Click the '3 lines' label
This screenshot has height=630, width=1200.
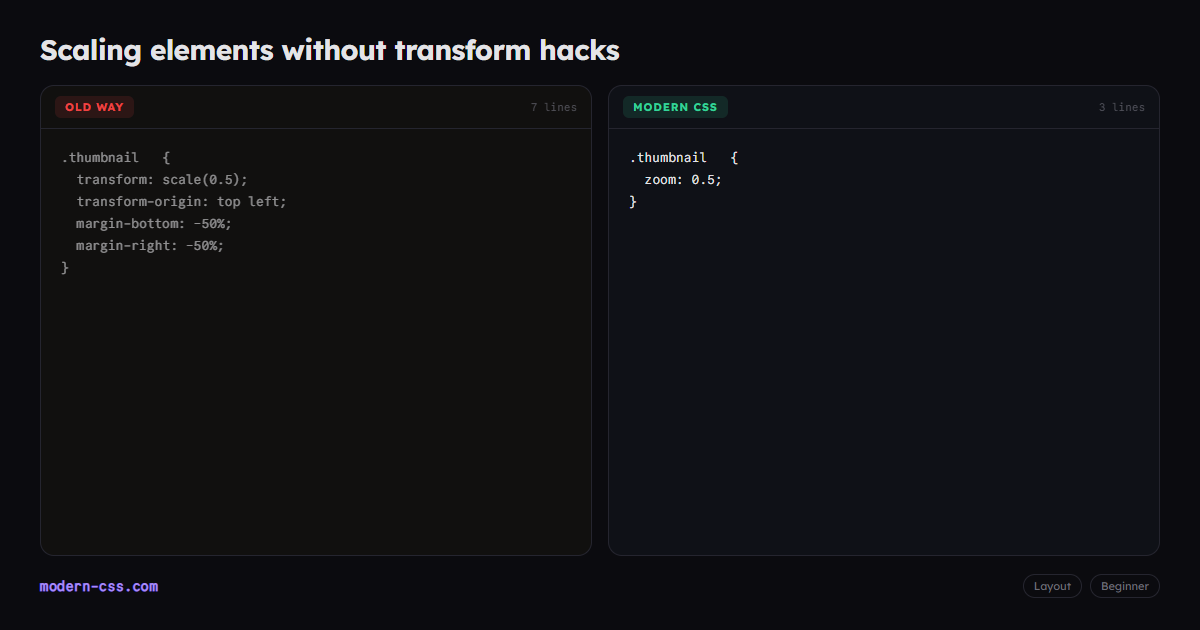pos(1122,107)
